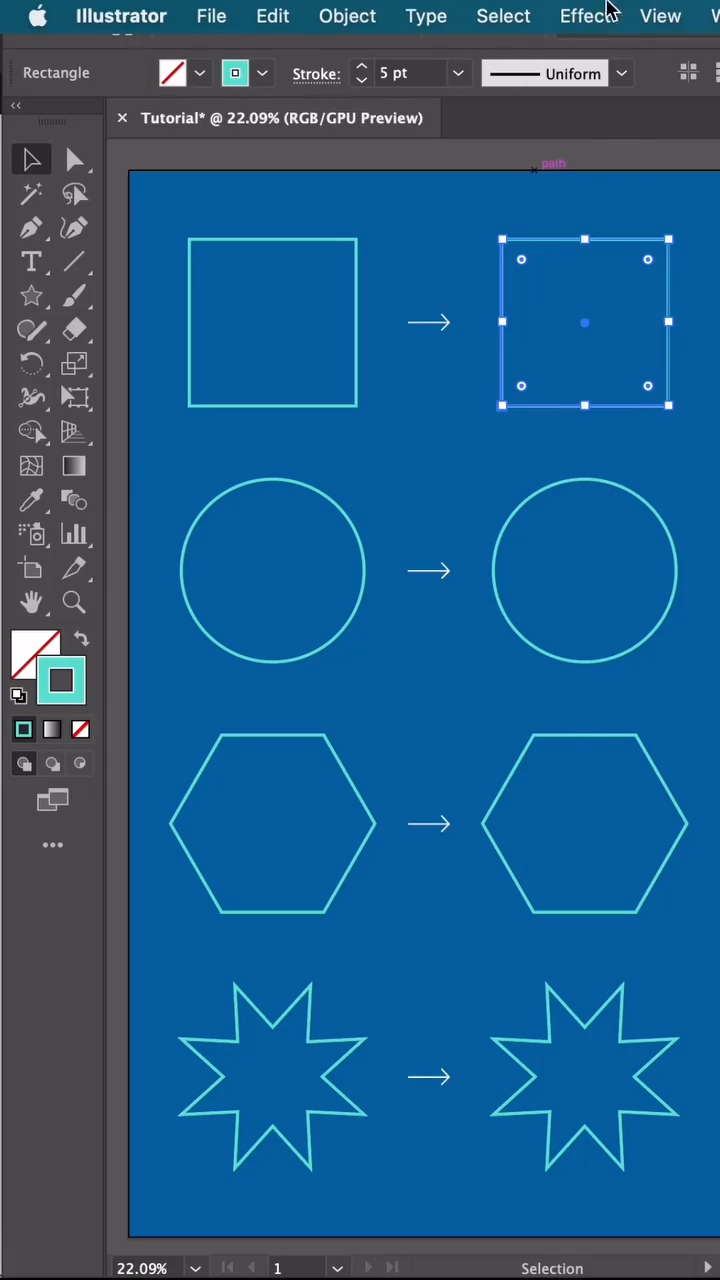Enable Draw Normal mode
This screenshot has height=1280, width=720.
tap(24, 764)
